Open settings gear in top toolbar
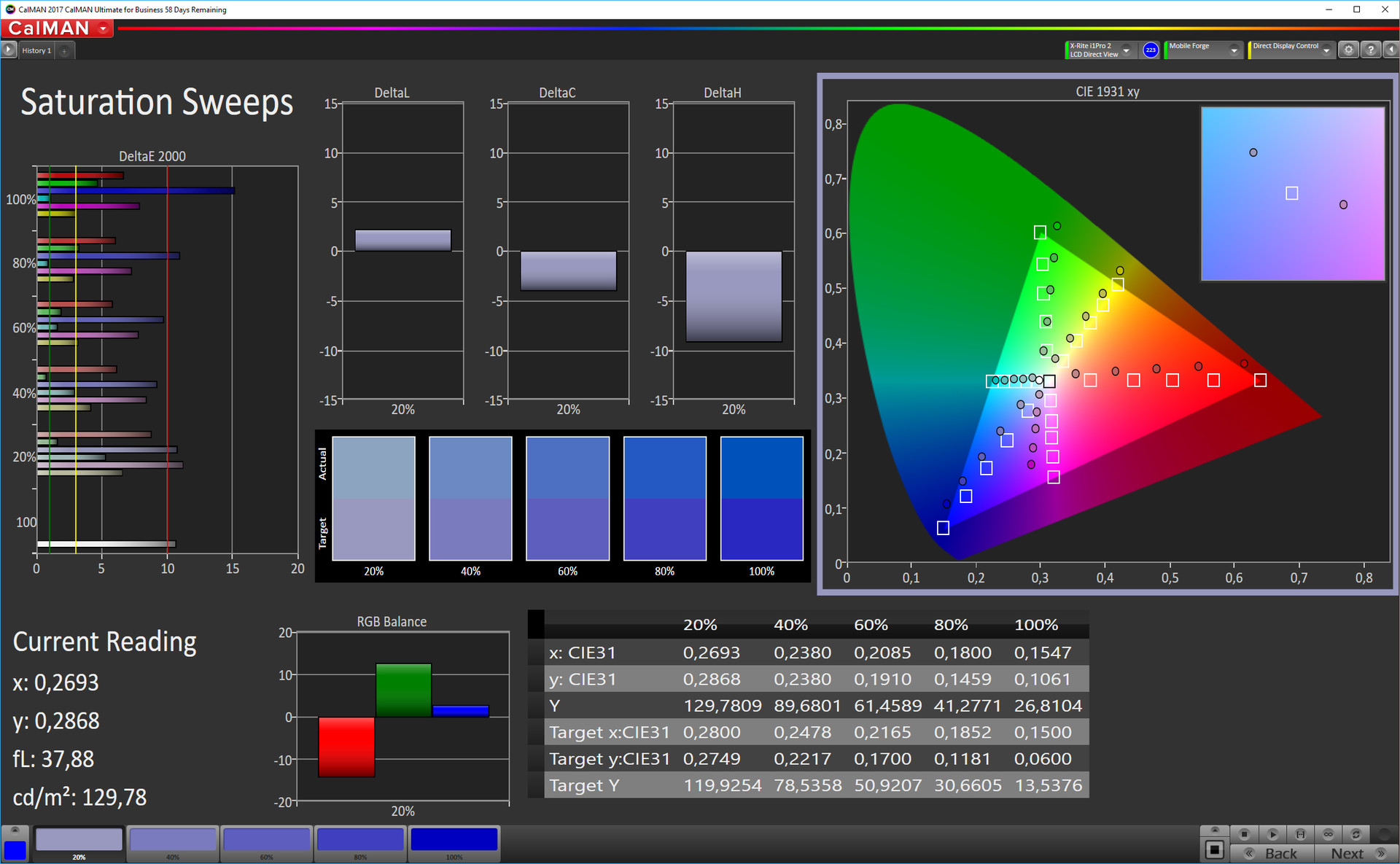Image resolution: width=1400 pixels, height=864 pixels. point(1348,50)
